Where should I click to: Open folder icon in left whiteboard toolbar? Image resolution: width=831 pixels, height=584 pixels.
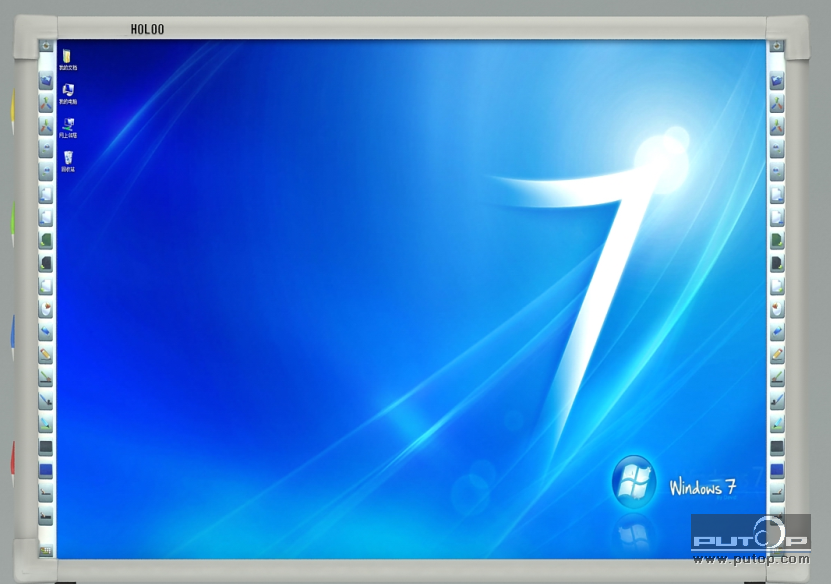tap(46, 81)
